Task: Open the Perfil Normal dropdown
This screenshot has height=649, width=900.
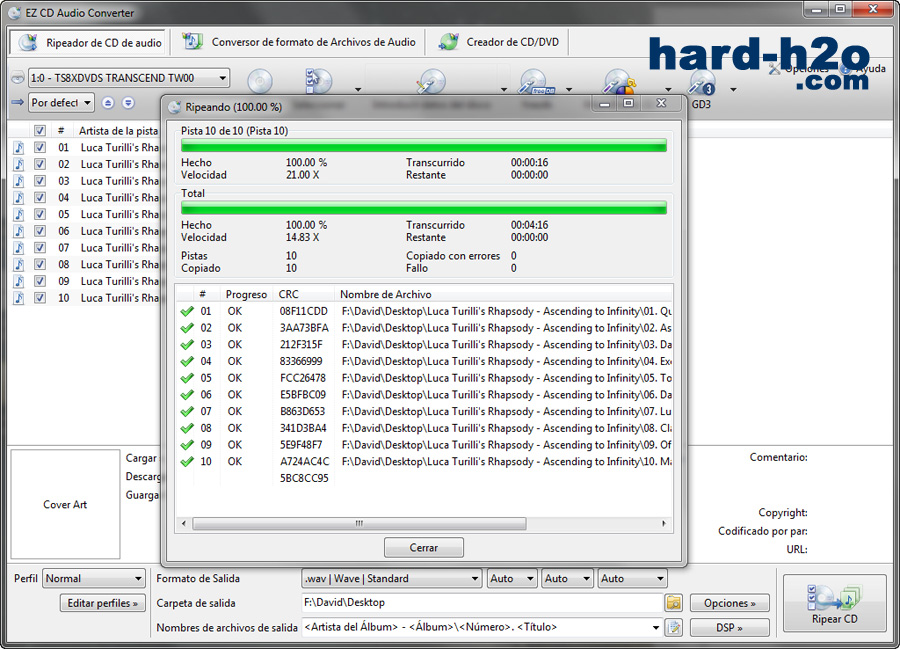Action: 94,578
